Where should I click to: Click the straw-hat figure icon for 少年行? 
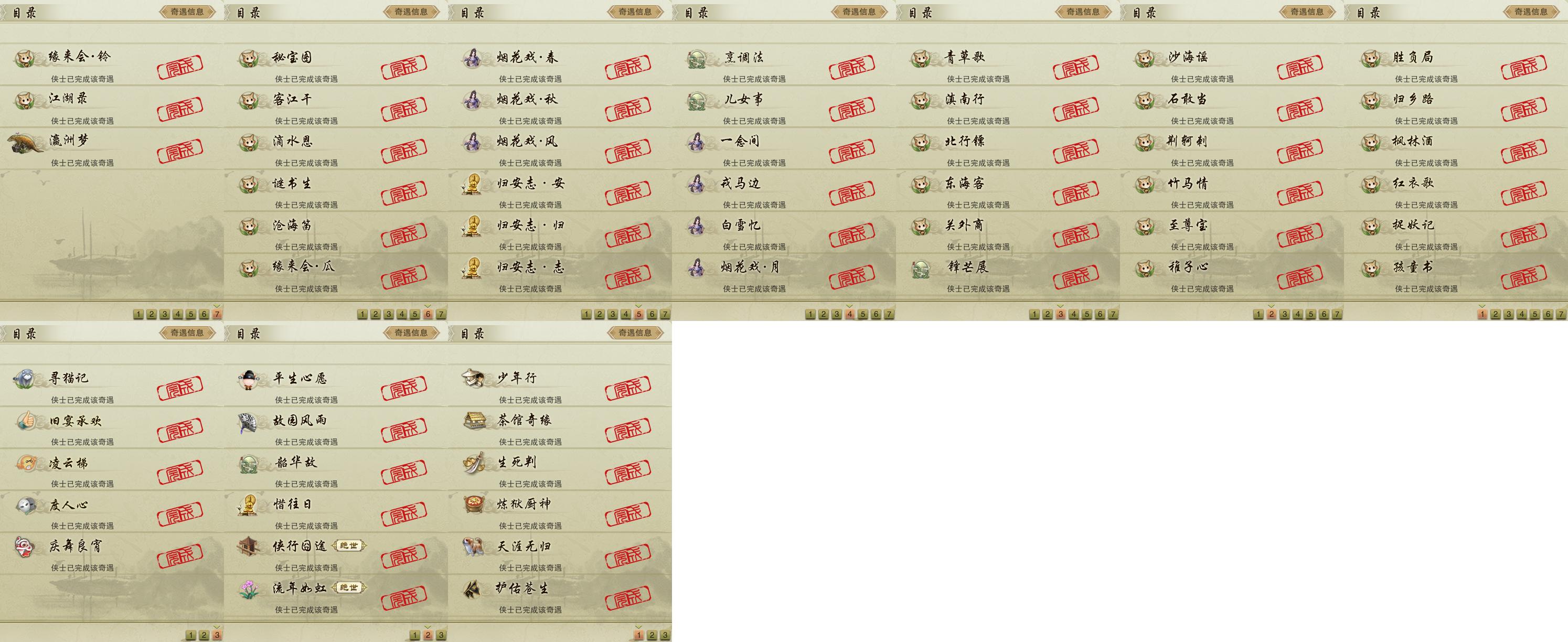coord(474,379)
